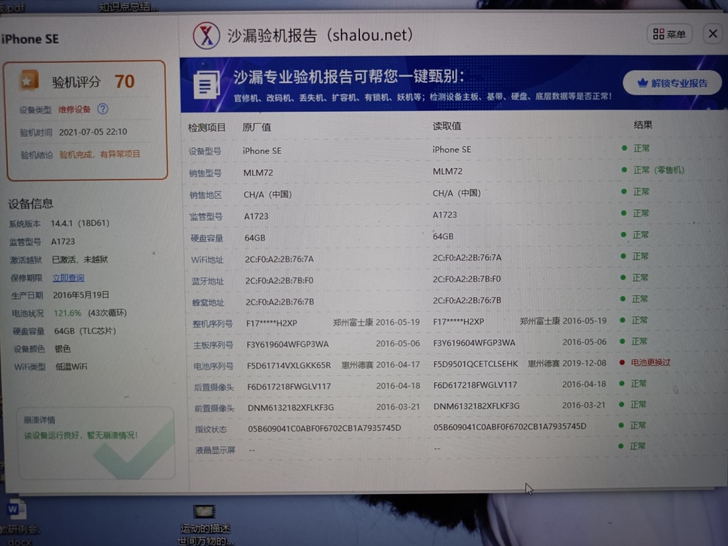Screen dimensions: 728x546
Task: Click the 正常 (零售机) result text
Action: 659,170
